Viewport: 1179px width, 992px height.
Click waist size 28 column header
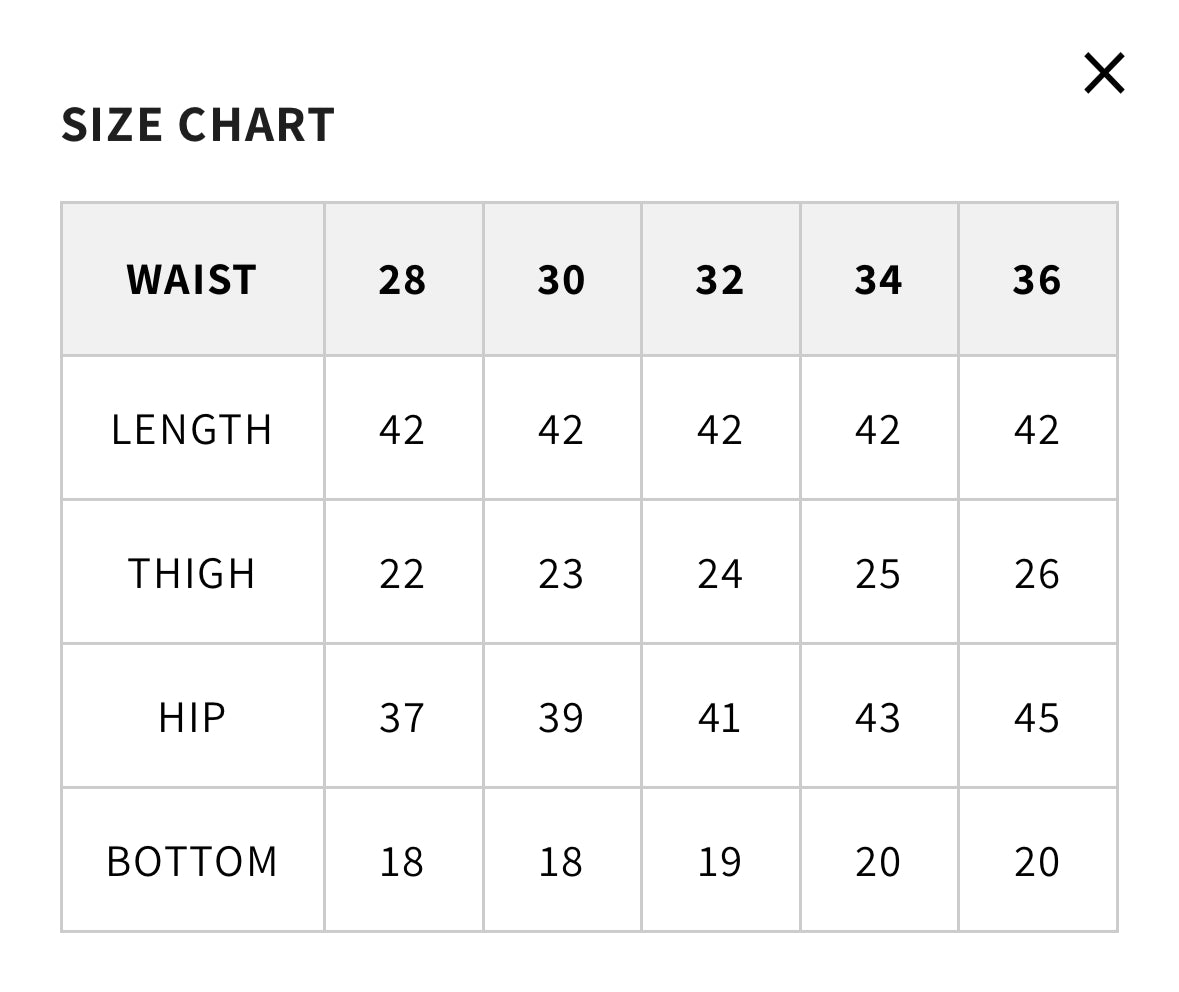coord(402,280)
